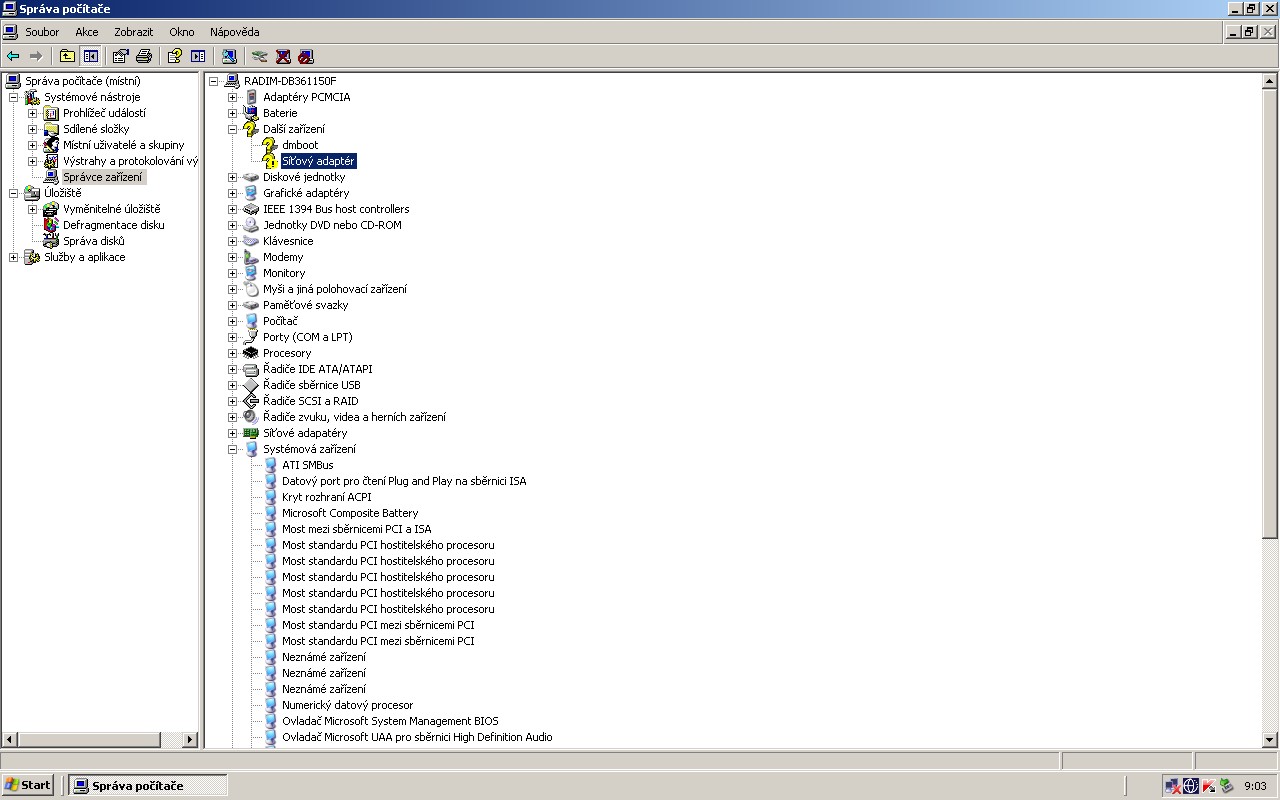Click the Start button
This screenshot has width=1280, height=800.
tap(28, 785)
